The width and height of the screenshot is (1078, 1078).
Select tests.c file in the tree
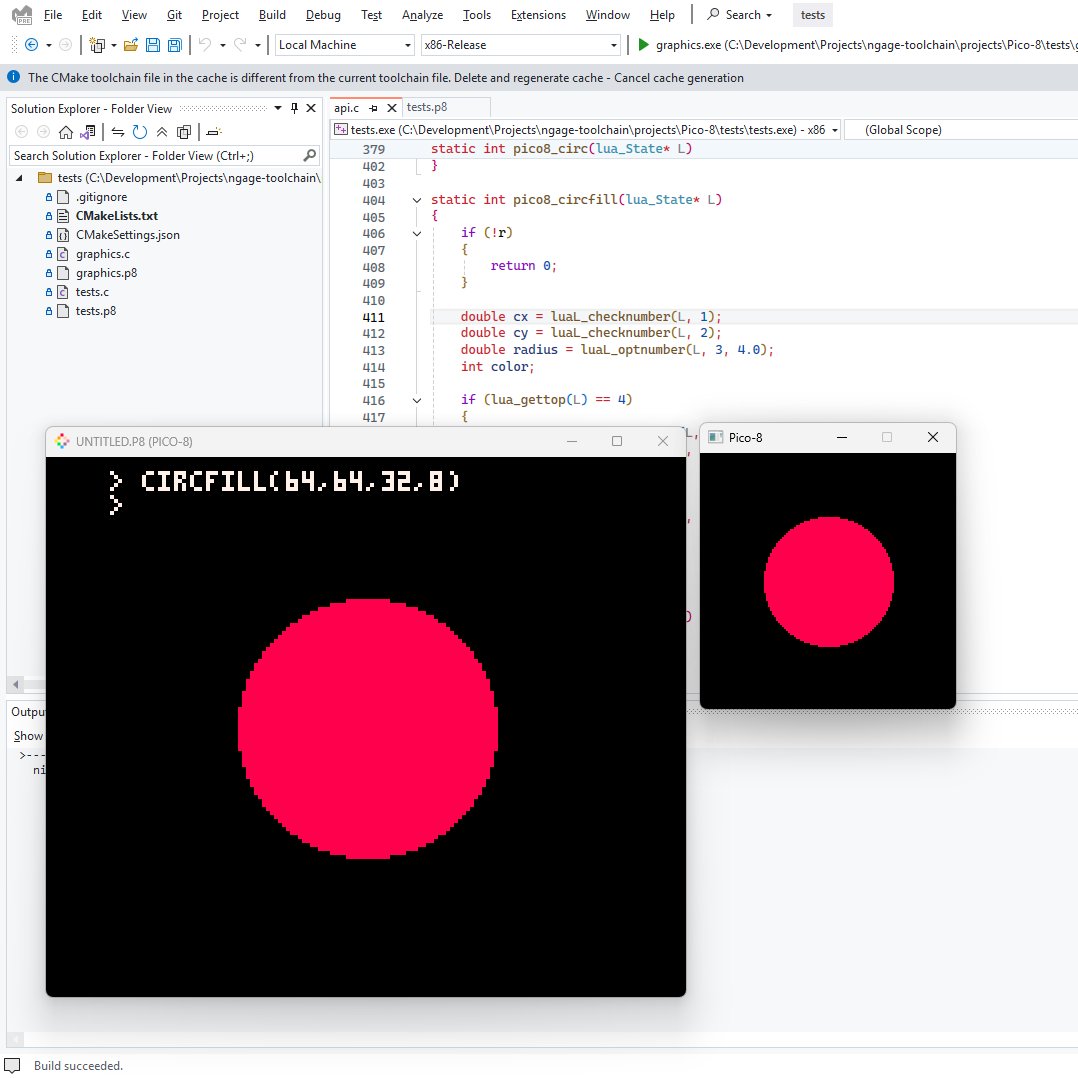pos(92,292)
